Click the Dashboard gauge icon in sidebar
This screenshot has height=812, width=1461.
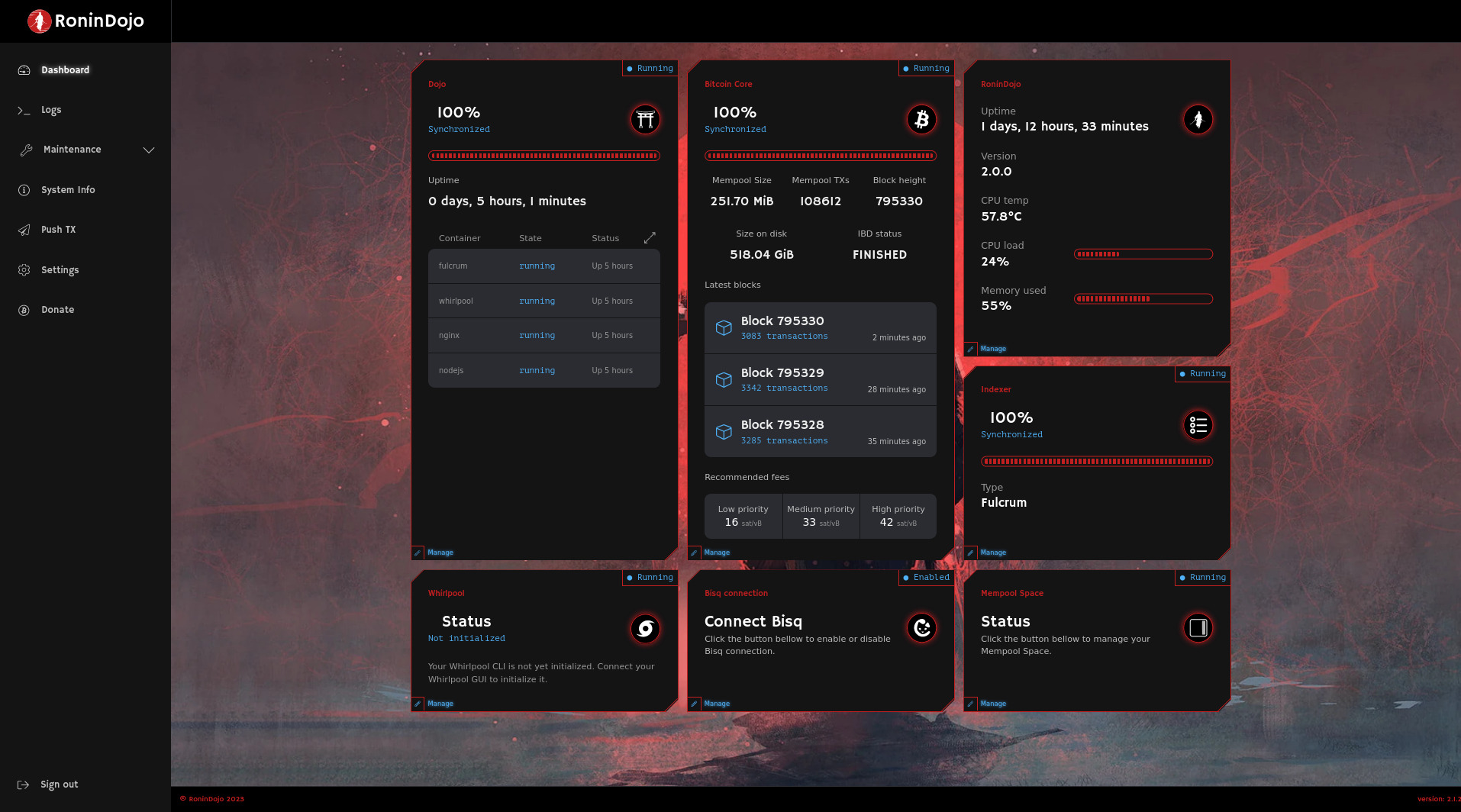24,70
